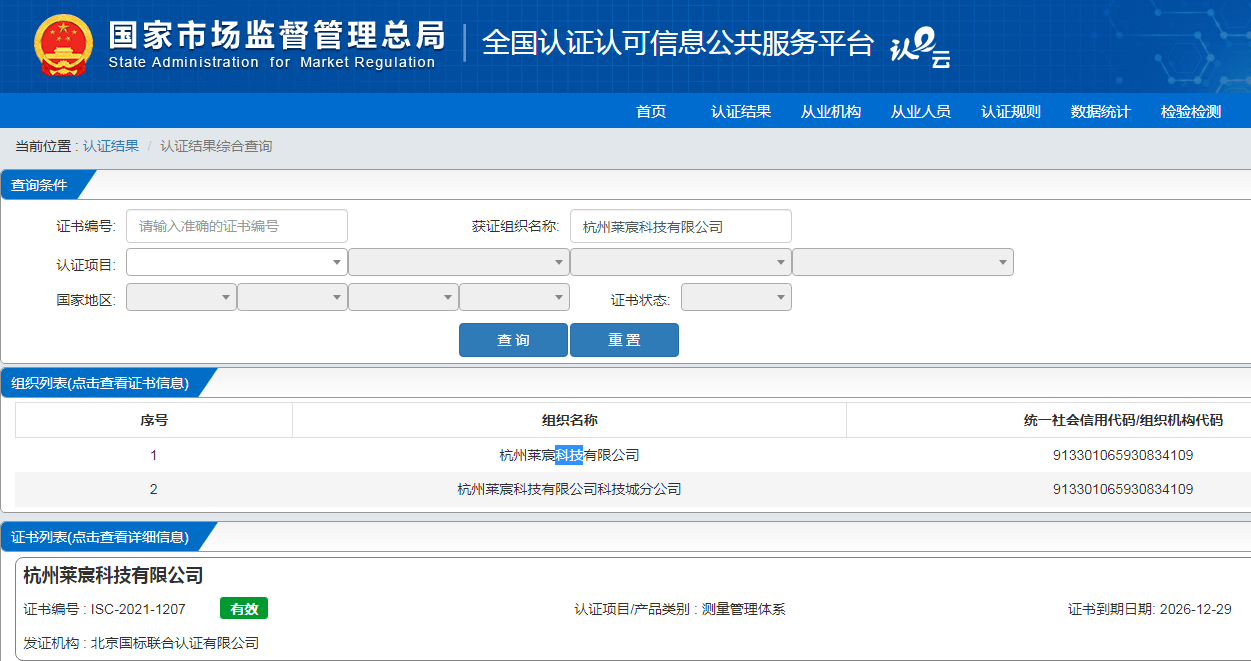Open 从业人员 navigation item

[x=921, y=111]
